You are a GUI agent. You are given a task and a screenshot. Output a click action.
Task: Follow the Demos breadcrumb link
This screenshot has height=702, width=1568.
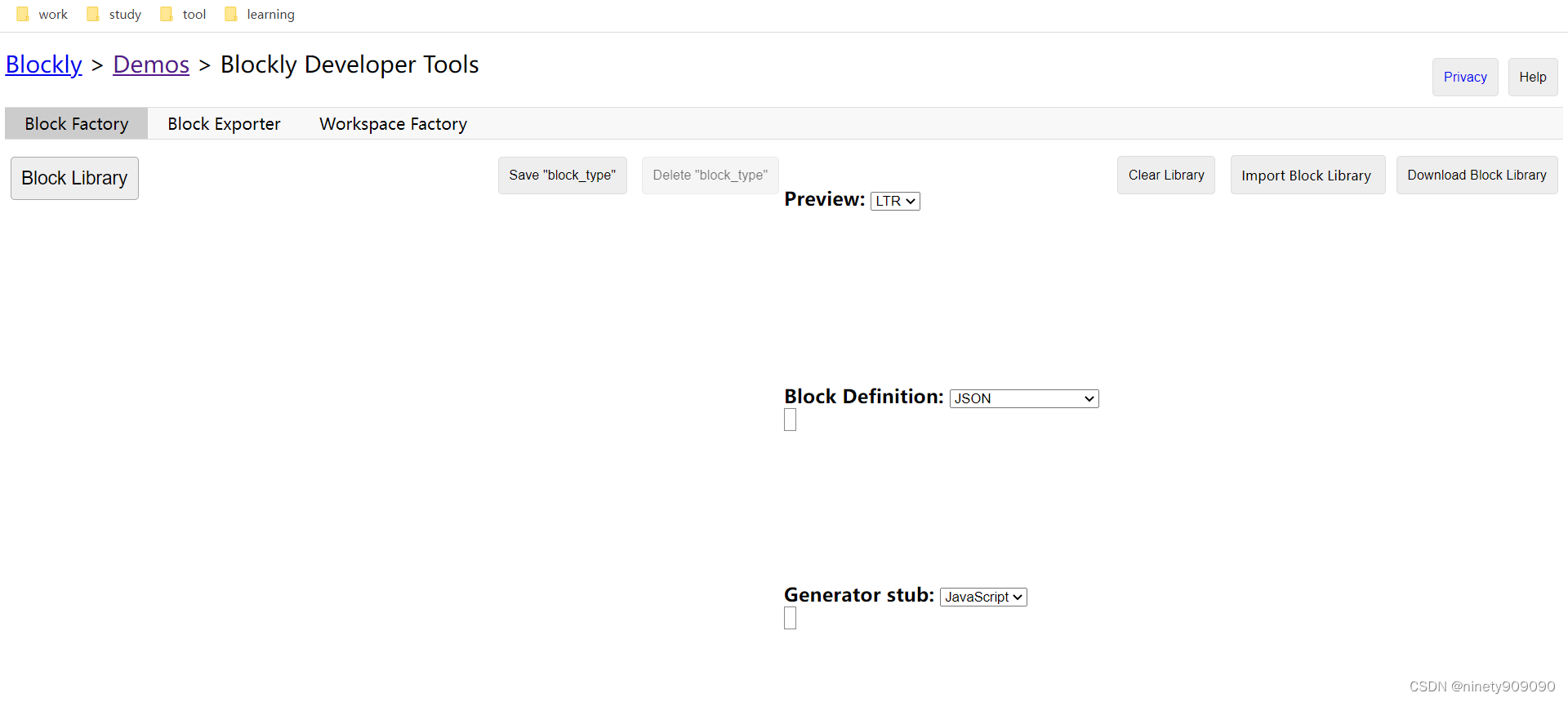(x=151, y=64)
